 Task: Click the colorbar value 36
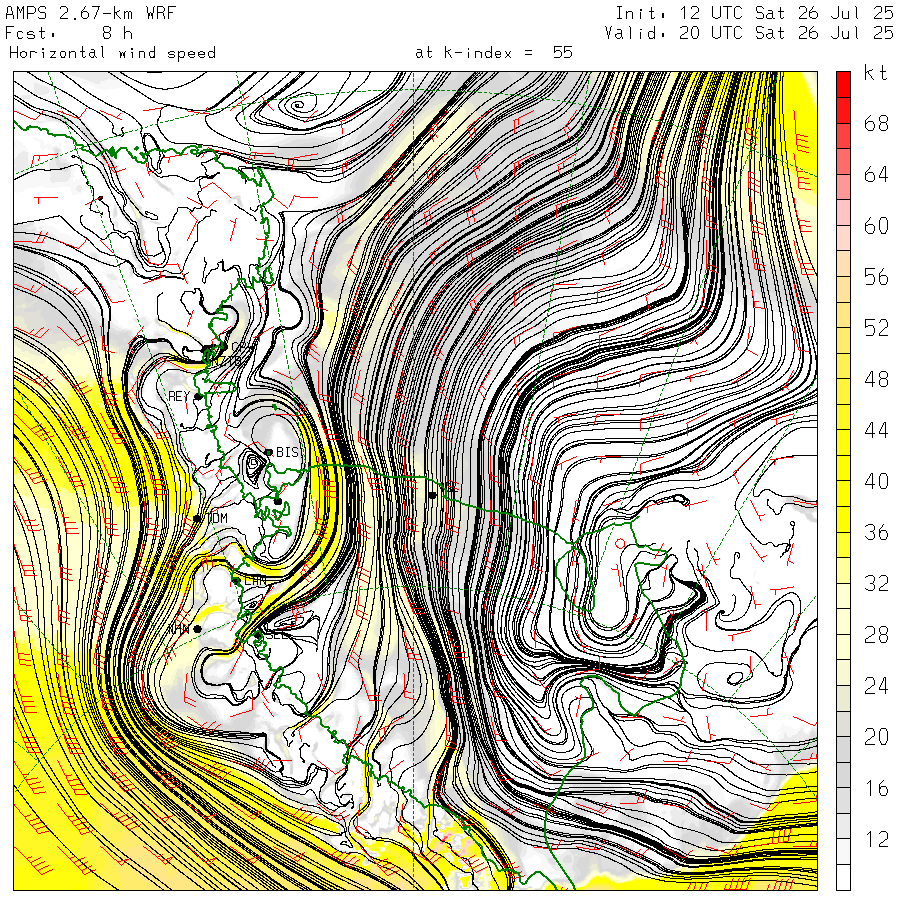pyautogui.click(x=876, y=533)
